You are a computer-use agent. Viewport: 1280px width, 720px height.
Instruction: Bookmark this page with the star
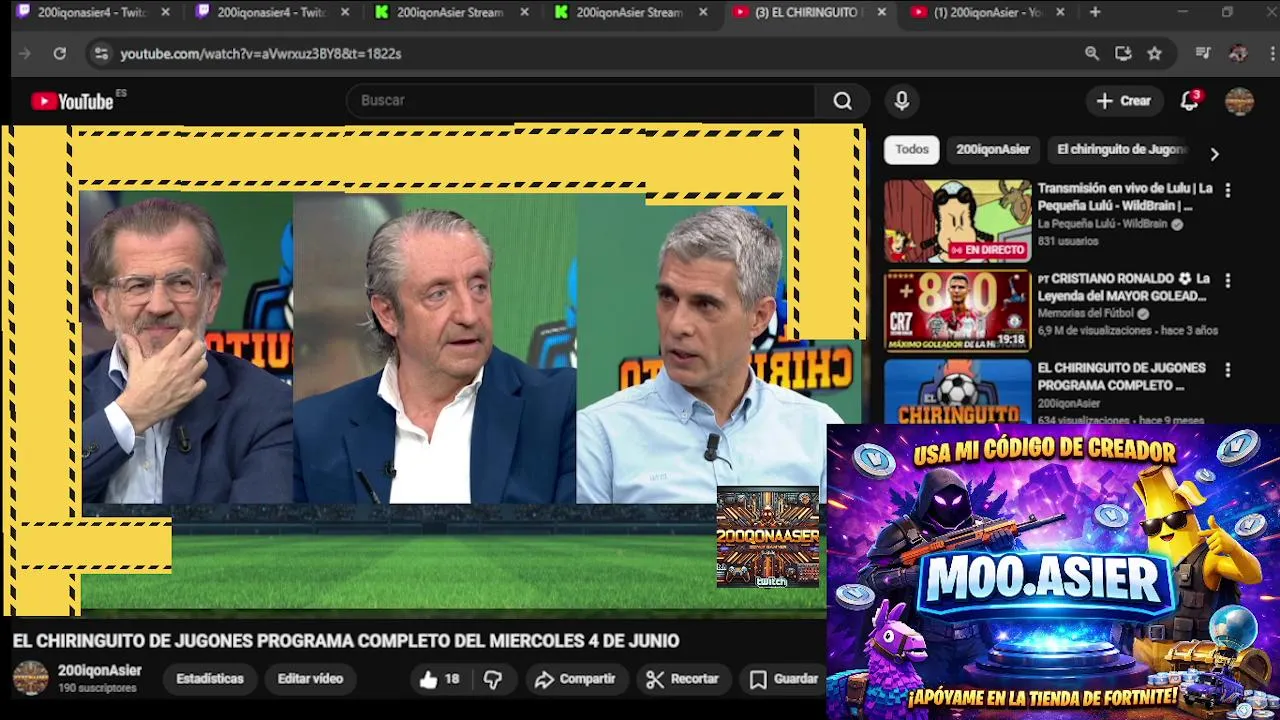coord(1155,54)
